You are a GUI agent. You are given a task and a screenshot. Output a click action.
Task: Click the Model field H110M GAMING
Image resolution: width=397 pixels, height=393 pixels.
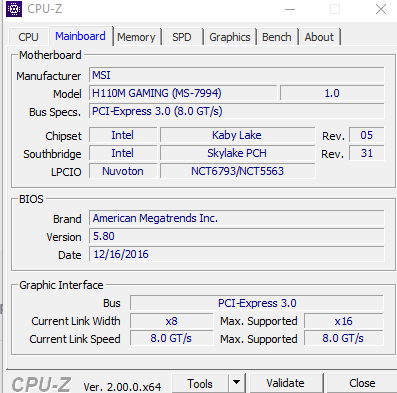click(x=183, y=93)
